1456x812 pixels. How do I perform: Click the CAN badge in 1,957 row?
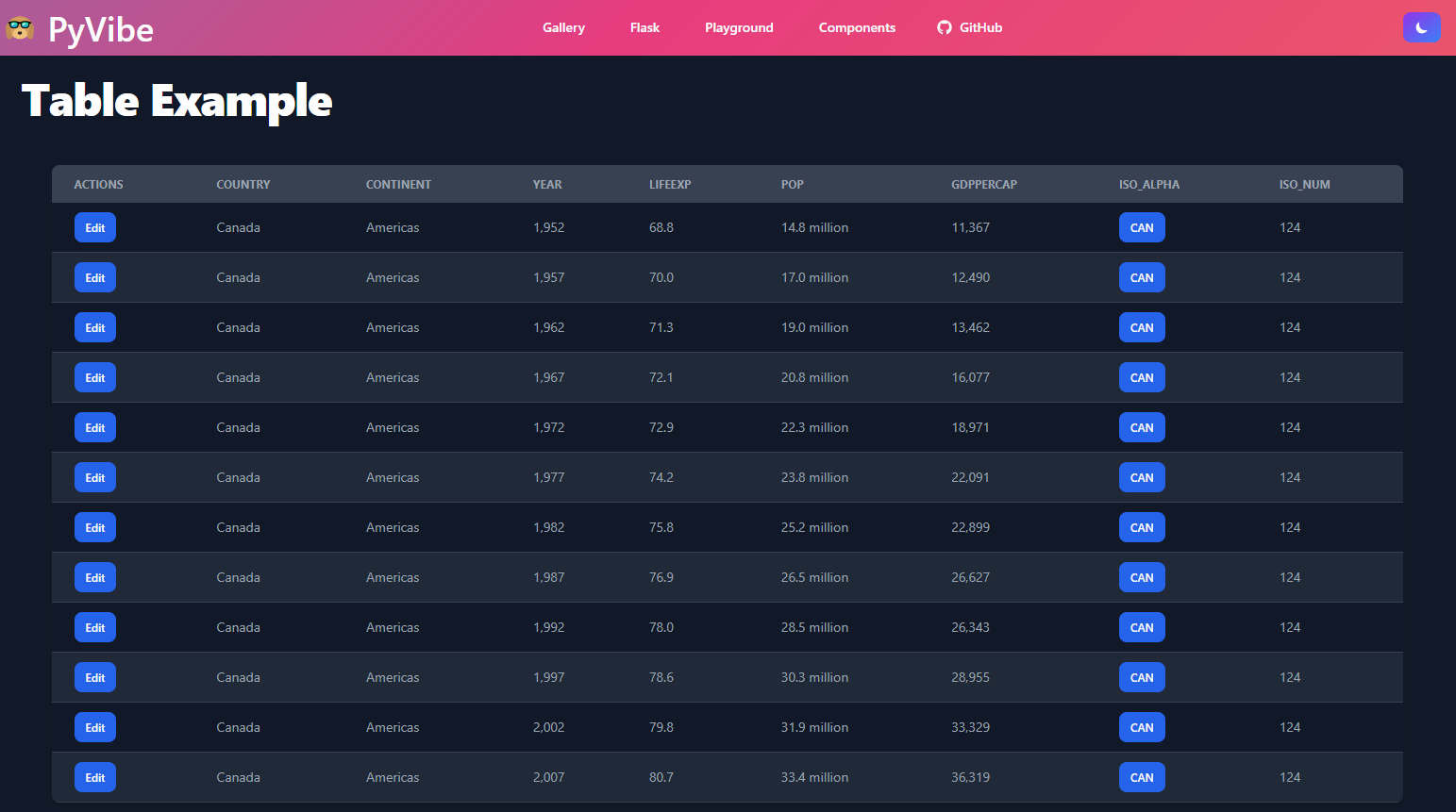click(x=1142, y=277)
